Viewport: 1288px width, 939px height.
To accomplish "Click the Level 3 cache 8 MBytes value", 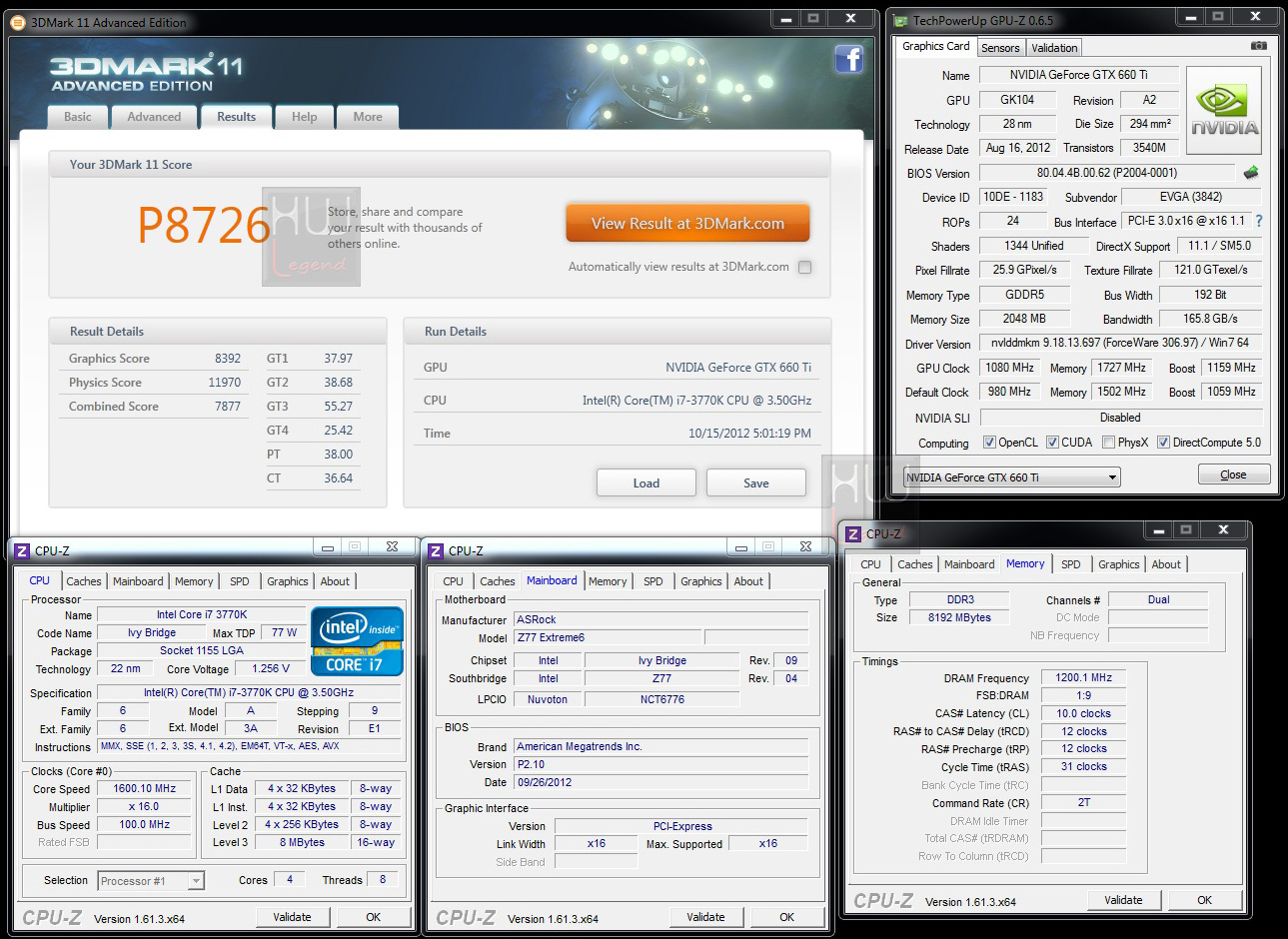I will pos(302,842).
